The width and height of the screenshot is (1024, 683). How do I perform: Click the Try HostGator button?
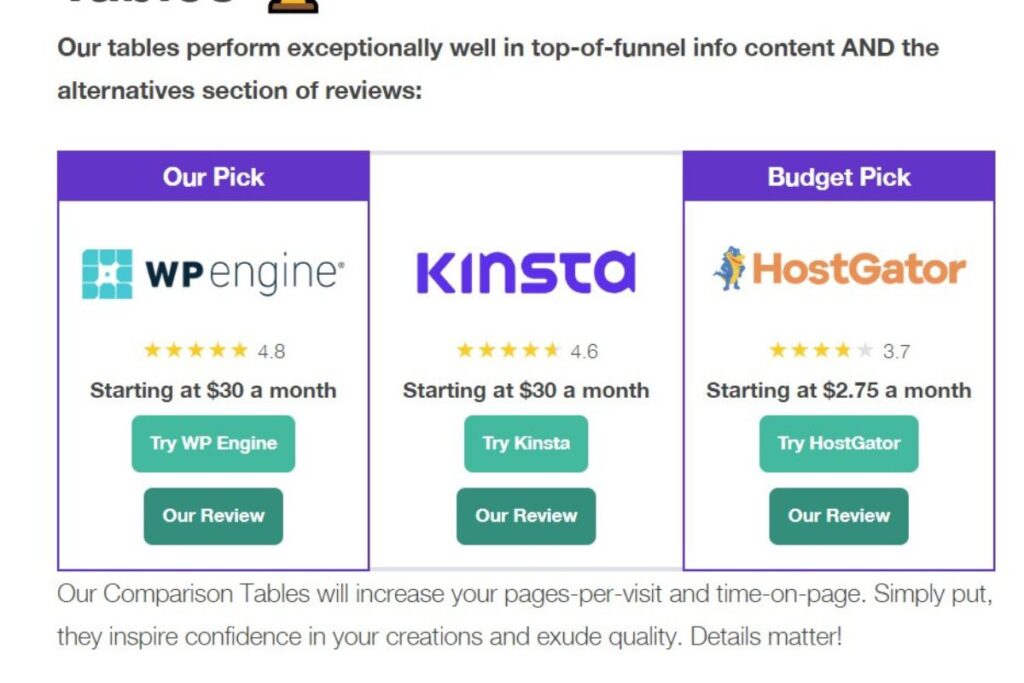click(839, 443)
